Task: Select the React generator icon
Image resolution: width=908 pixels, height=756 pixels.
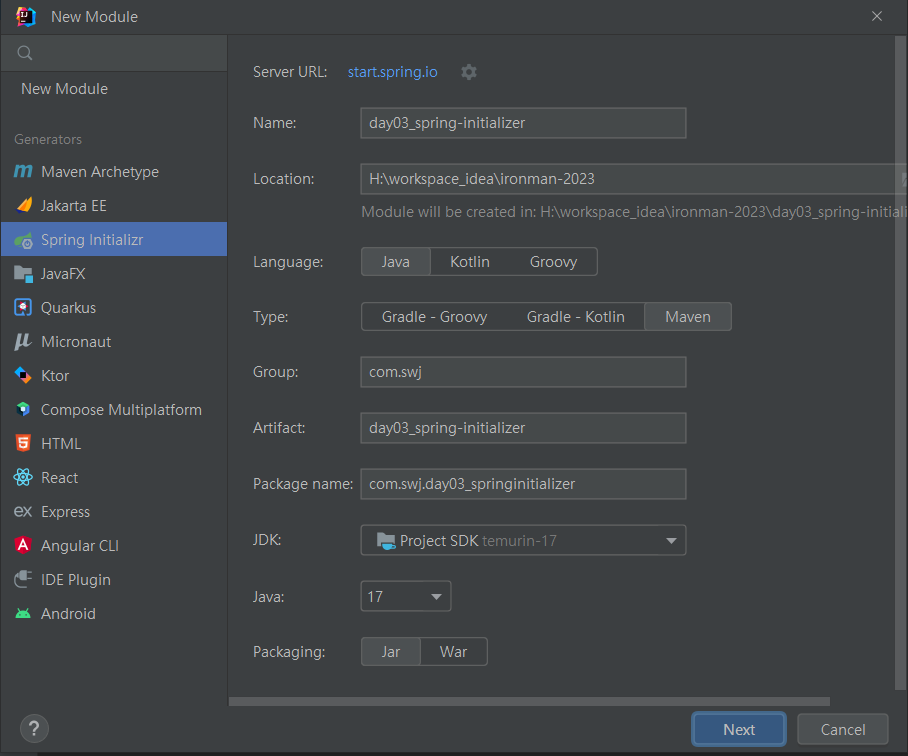Action: click(23, 477)
